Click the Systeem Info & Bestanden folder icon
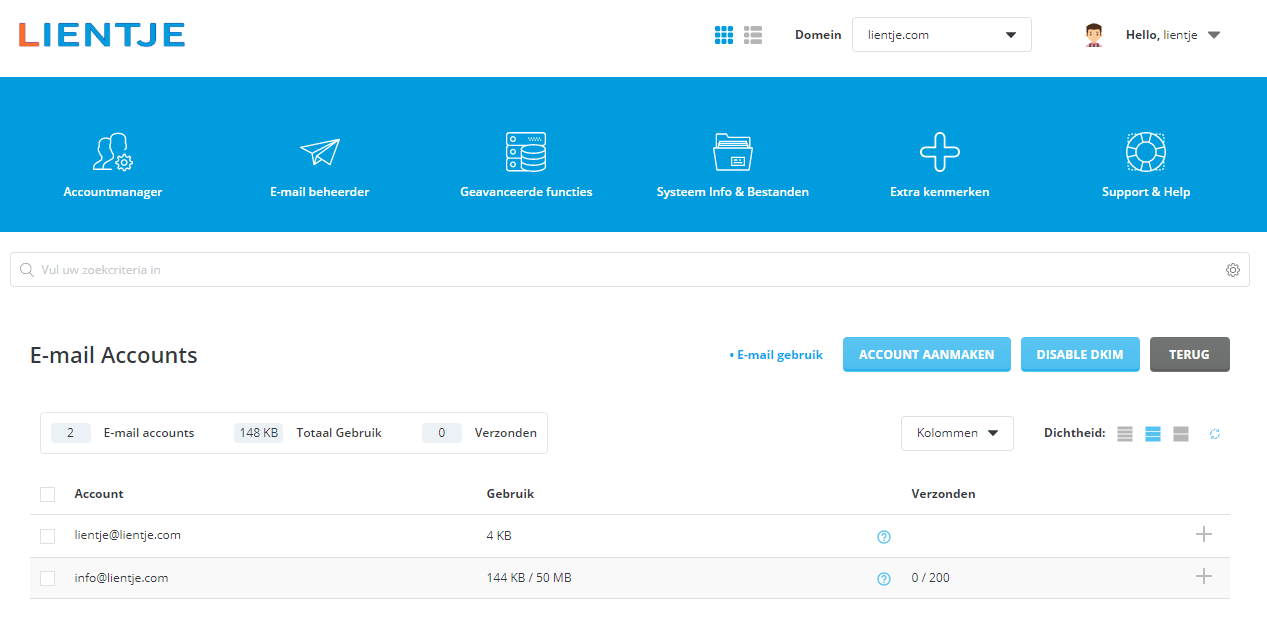 click(732, 153)
